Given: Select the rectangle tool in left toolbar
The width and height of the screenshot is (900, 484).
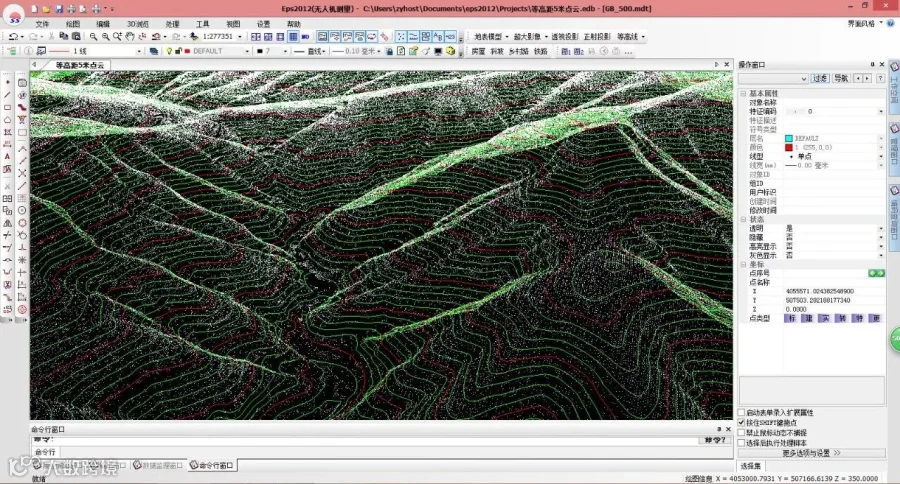Looking at the screenshot, I should coord(7,107).
